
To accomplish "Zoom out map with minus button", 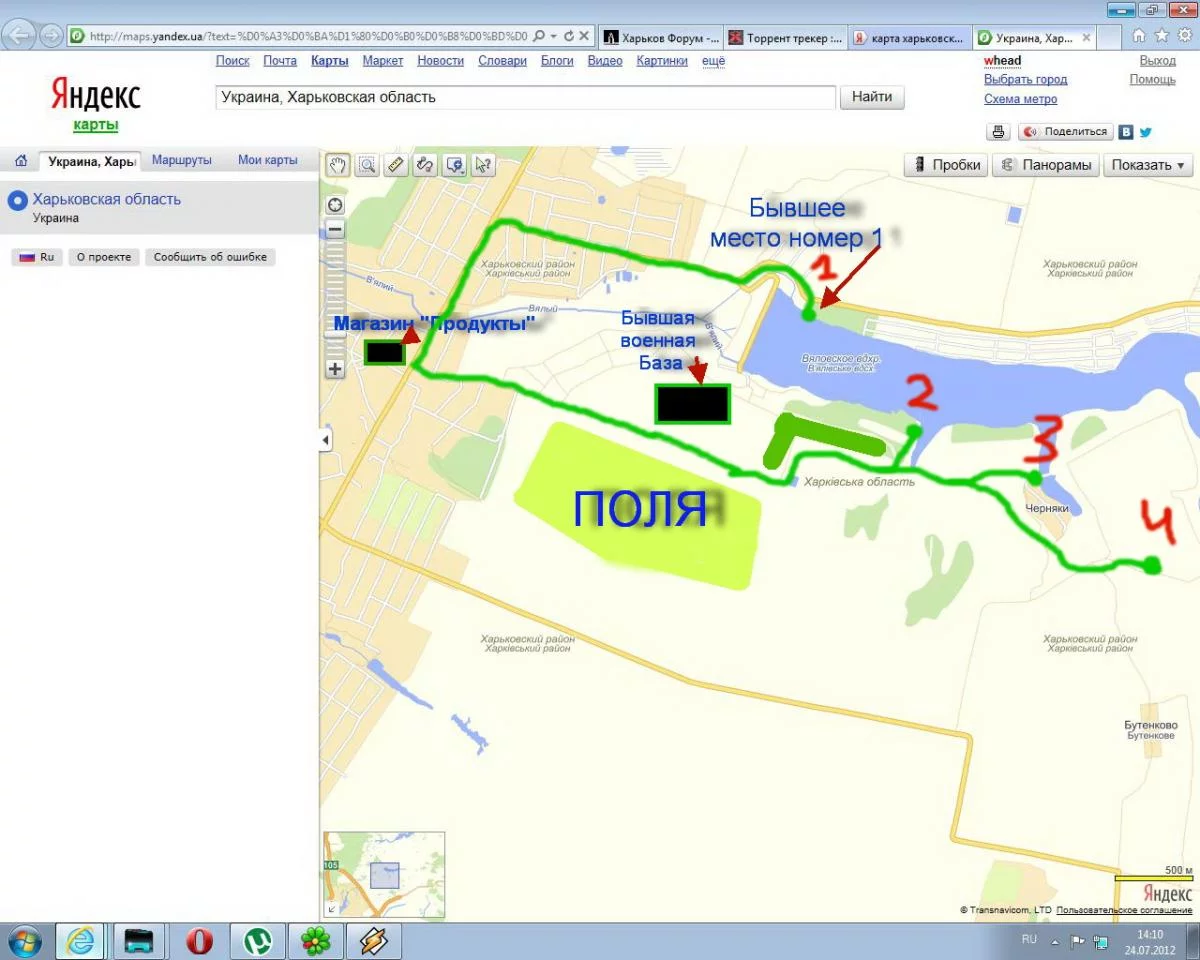I will click(335, 229).
